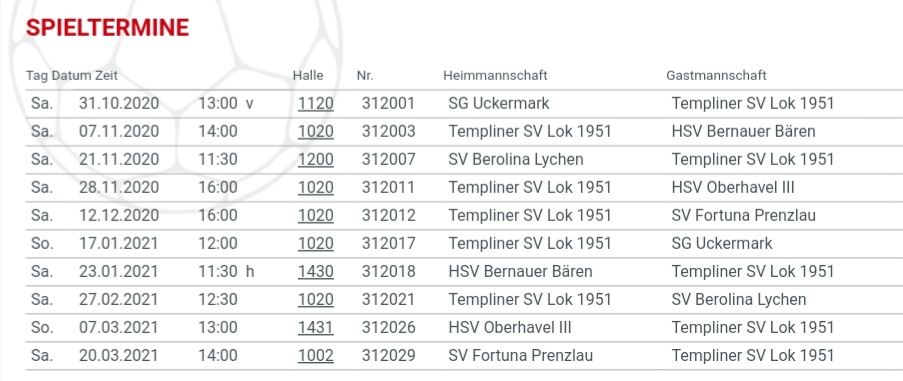
Task: Open hall link 1020 on 07.11.2020 row
Action: pos(316,132)
